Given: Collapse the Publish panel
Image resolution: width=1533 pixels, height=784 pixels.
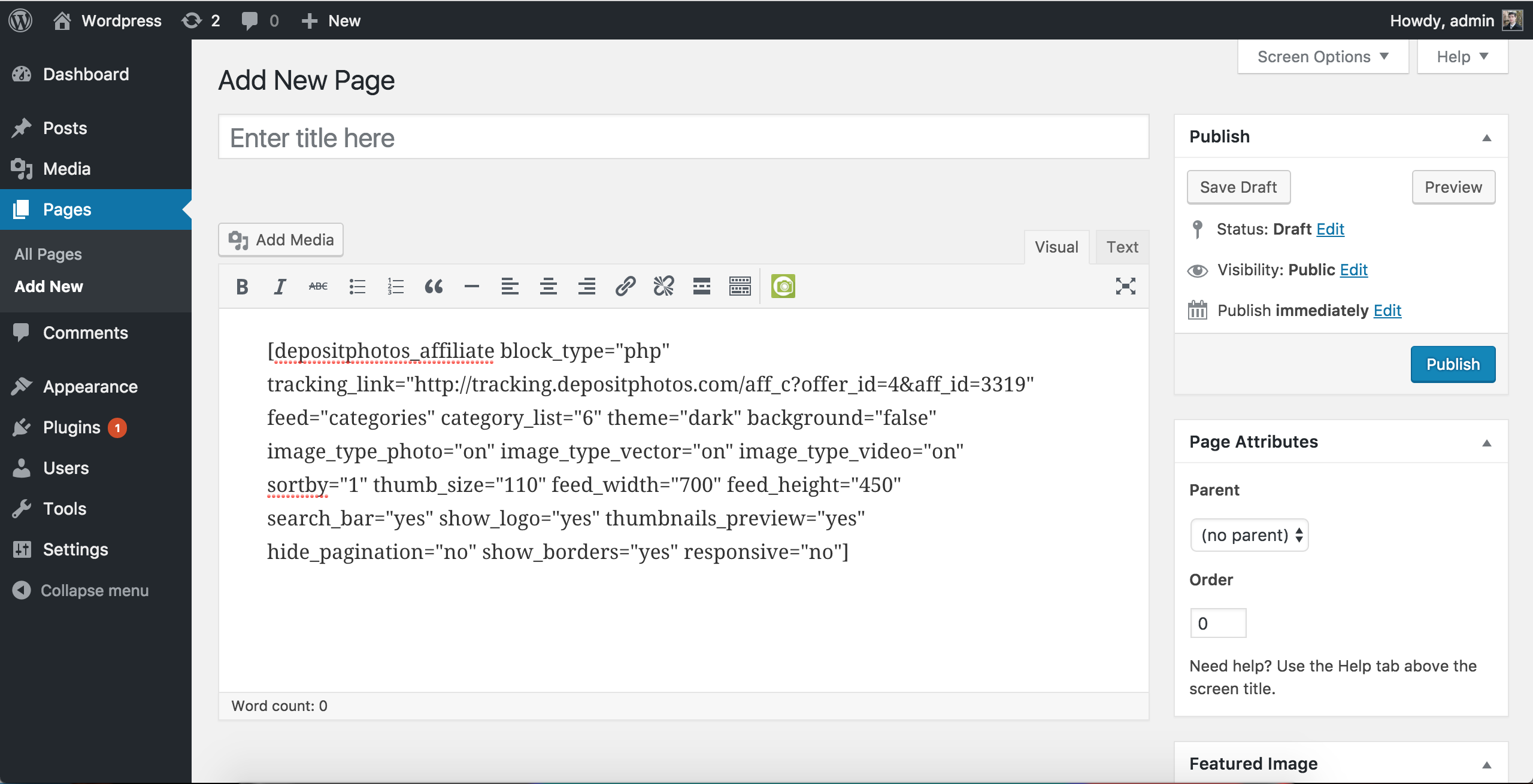Looking at the screenshot, I should (x=1487, y=137).
